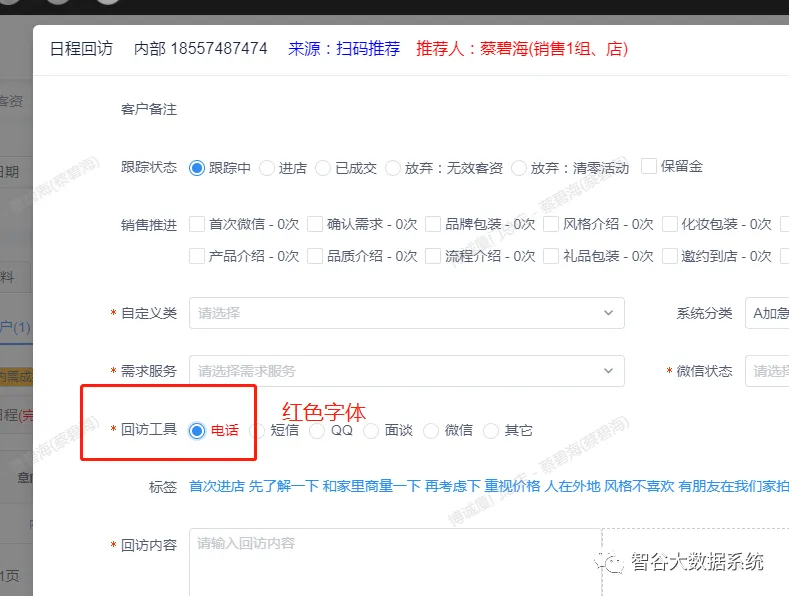Click the 首次进店 tag link
The height and width of the screenshot is (596, 789).
(216, 486)
